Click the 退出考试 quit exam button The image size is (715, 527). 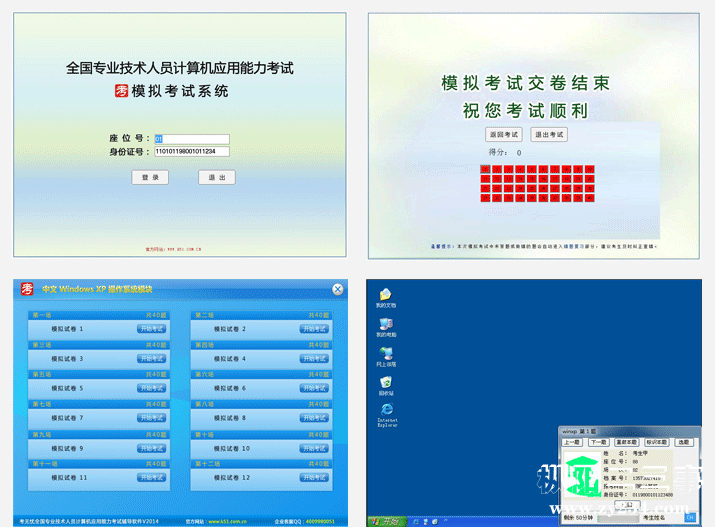(549, 134)
